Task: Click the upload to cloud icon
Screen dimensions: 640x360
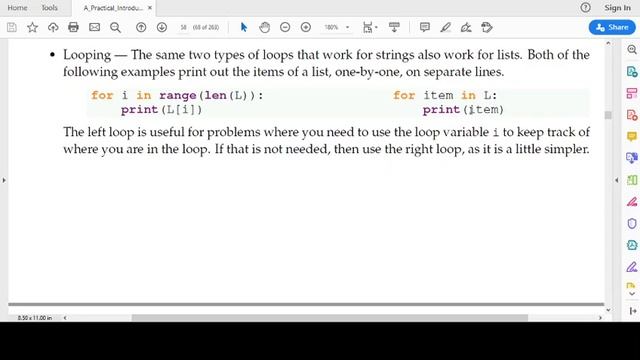Action: pos(53,27)
